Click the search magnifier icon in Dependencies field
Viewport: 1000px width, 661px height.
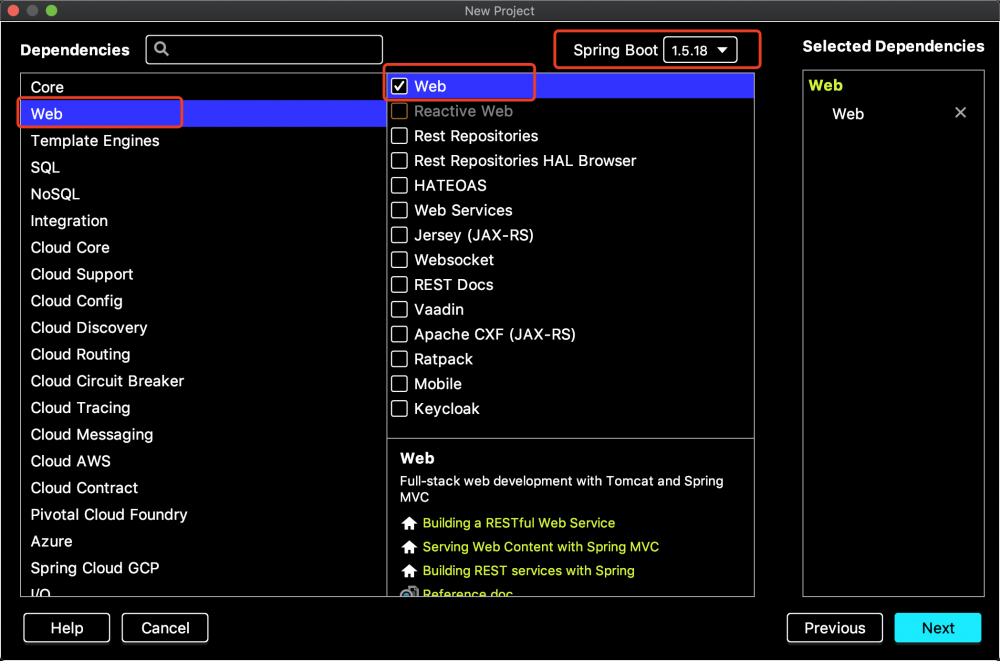161,48
